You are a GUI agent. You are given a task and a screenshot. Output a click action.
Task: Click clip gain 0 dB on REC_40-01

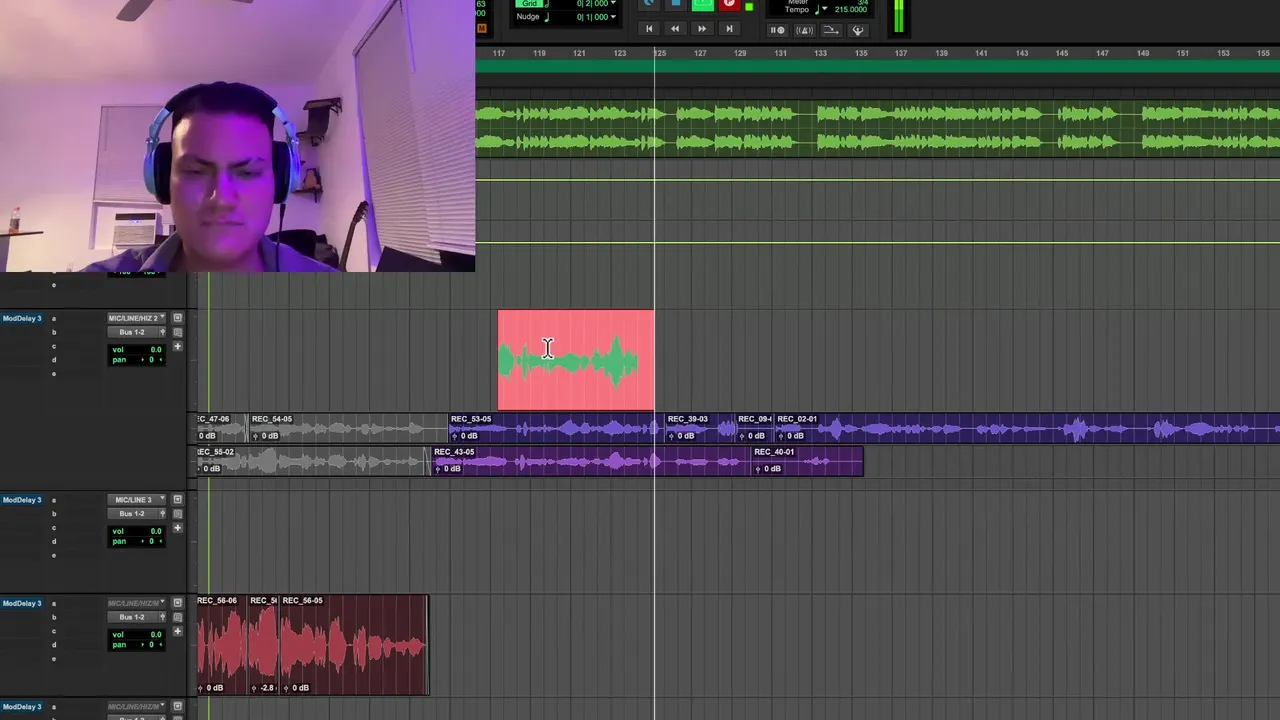click(x=773, y=468)
